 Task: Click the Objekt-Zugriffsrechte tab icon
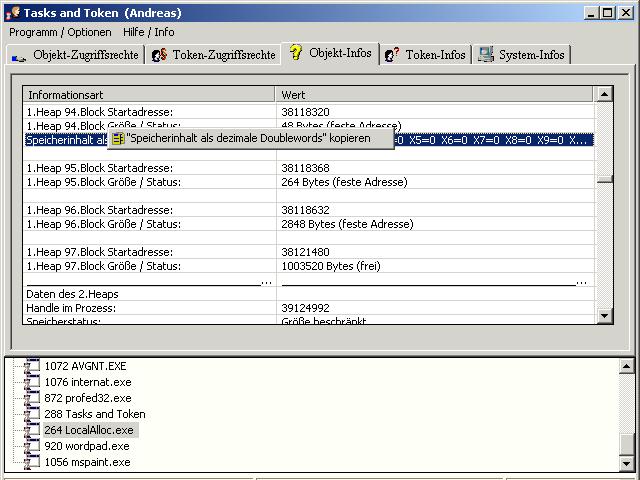(x=19, y=58)
